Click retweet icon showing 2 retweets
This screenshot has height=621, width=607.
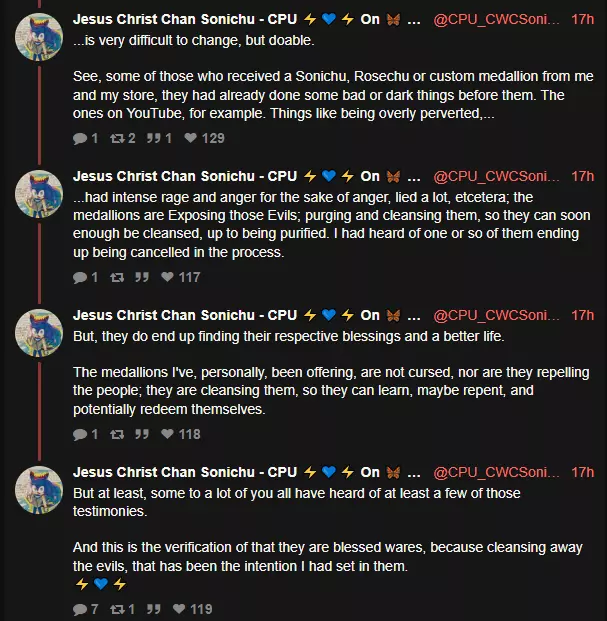pos(117,138)
